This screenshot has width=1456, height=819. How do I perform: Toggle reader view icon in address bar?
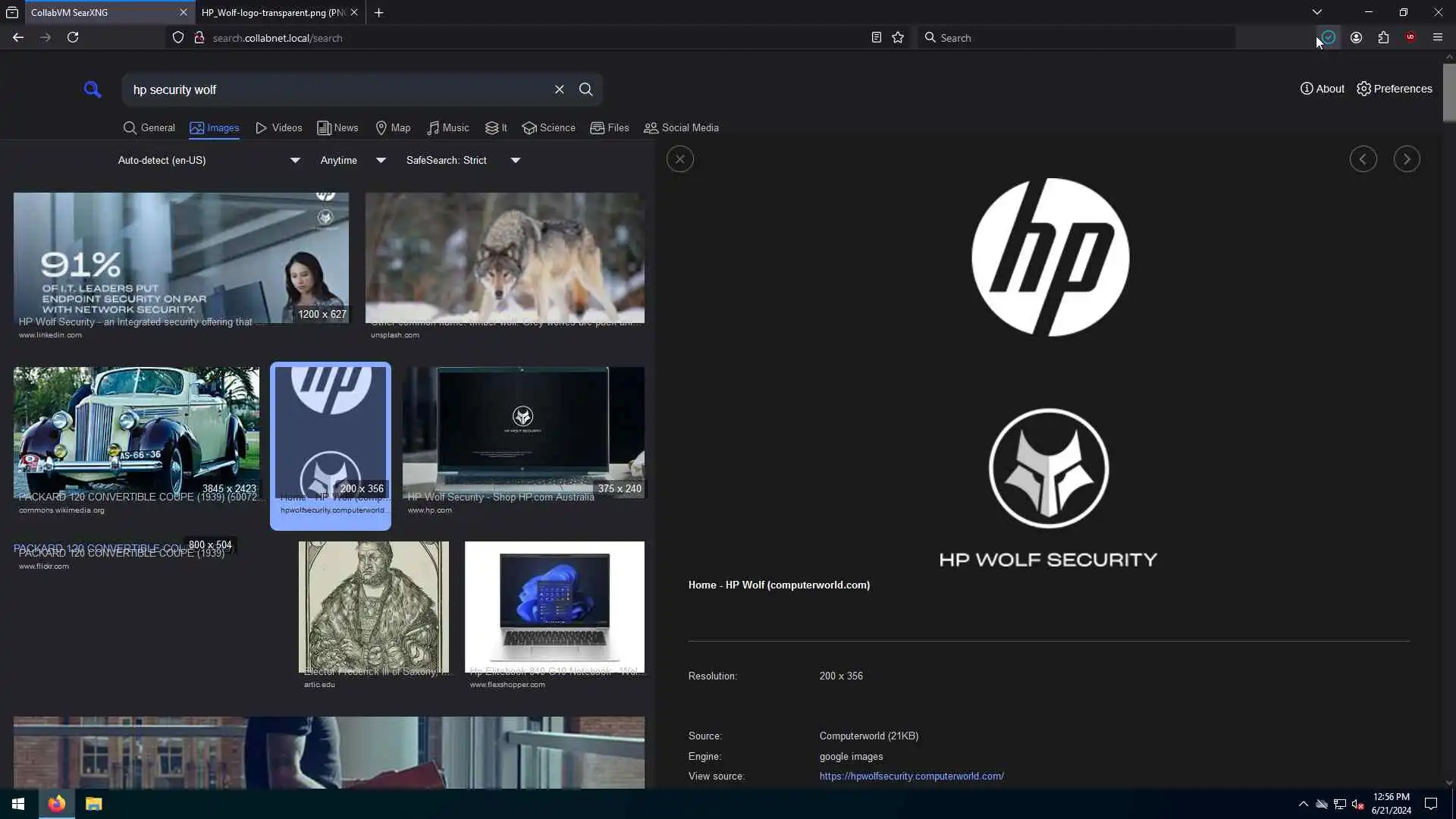pos(876,38)
